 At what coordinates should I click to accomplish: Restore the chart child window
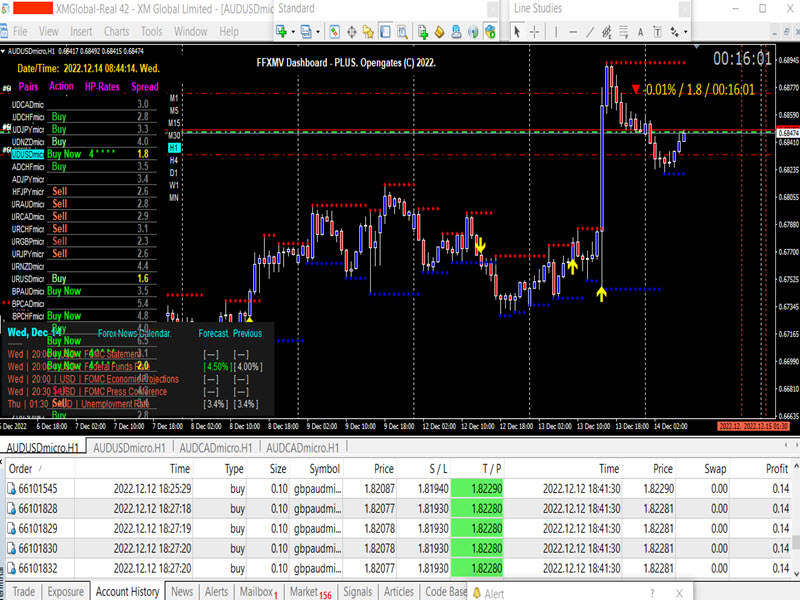pos(786,32)
